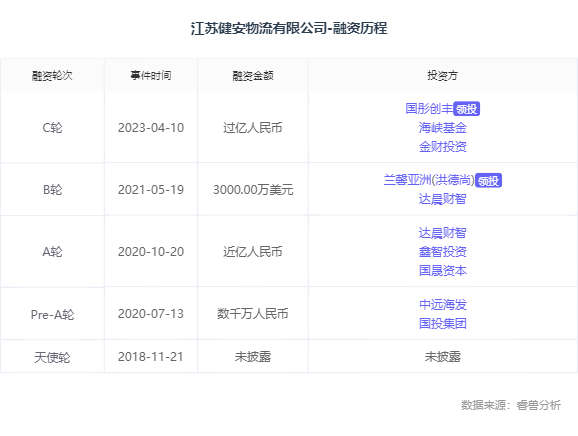
Task: Open the 中远海发 investor link
Action: point(443,305)
